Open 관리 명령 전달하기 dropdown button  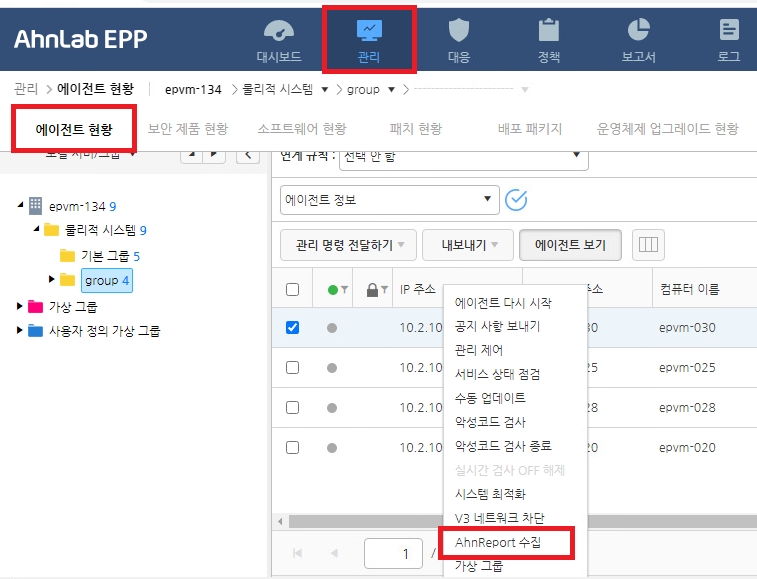[348, 245]
